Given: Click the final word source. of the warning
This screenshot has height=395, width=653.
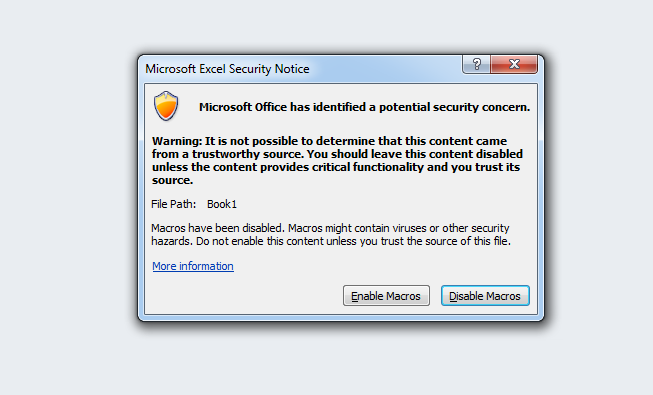Looking at the screenshot, I should coord(172,180).
